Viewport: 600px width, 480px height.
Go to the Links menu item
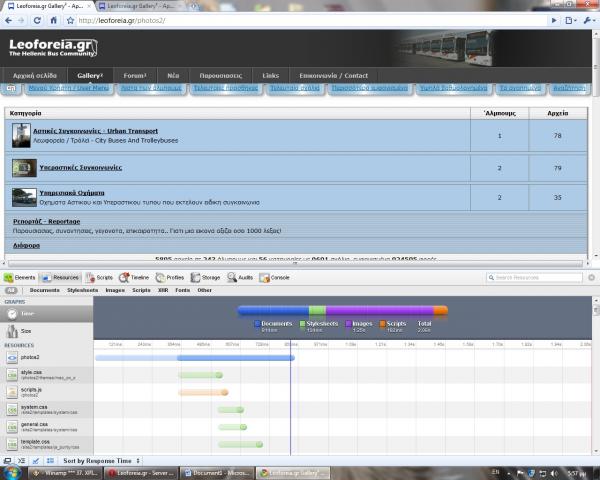coord(271,75)
